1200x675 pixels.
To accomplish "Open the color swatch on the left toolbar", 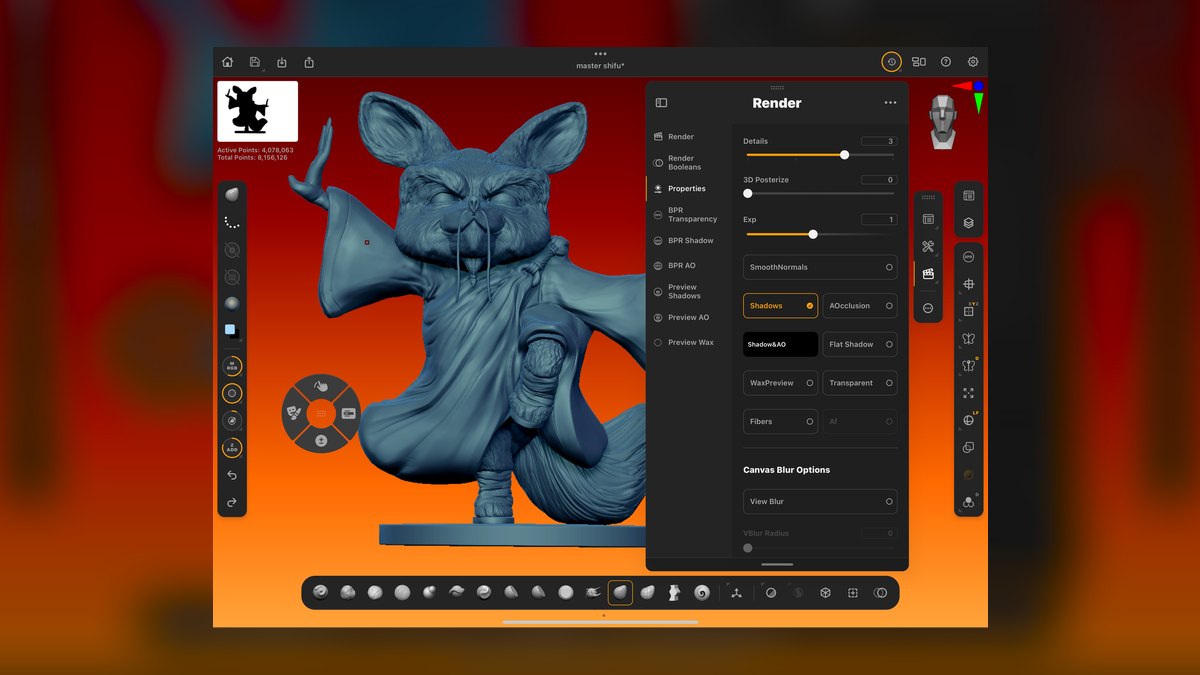I will [232, 332].
